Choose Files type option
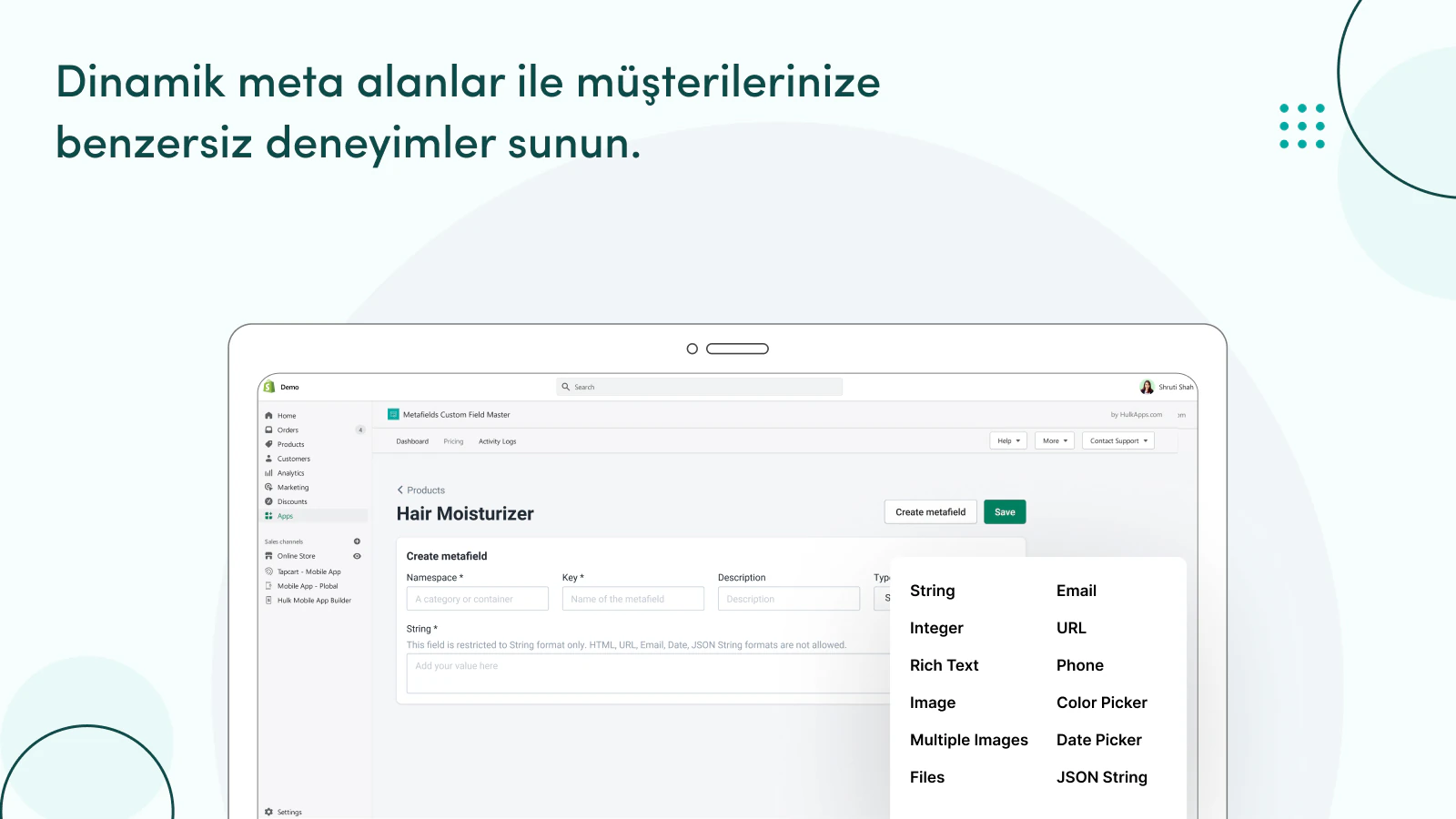1456x819 pixels. (x=927, y=778)
